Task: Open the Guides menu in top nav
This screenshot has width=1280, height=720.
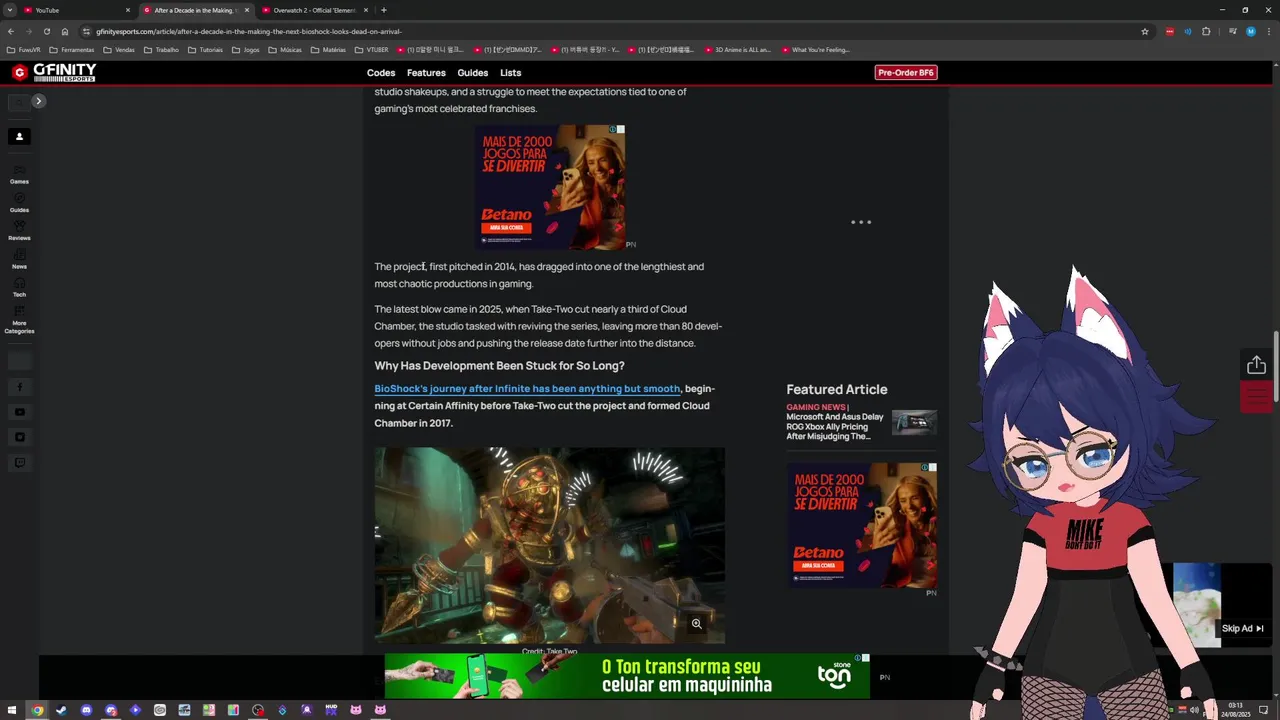Action: [x=473, y=73]
